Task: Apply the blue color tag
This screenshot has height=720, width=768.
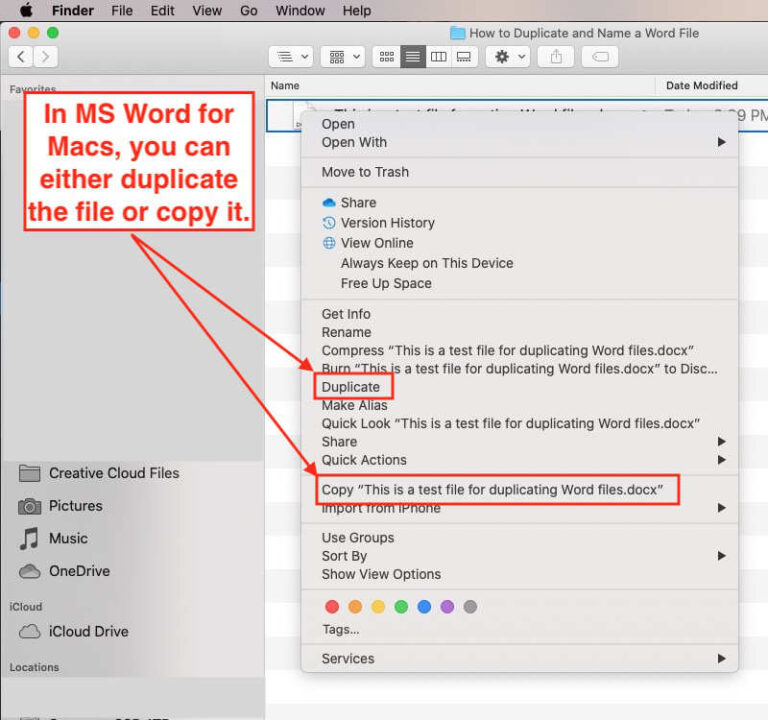Action: click(x=424, y=607)
